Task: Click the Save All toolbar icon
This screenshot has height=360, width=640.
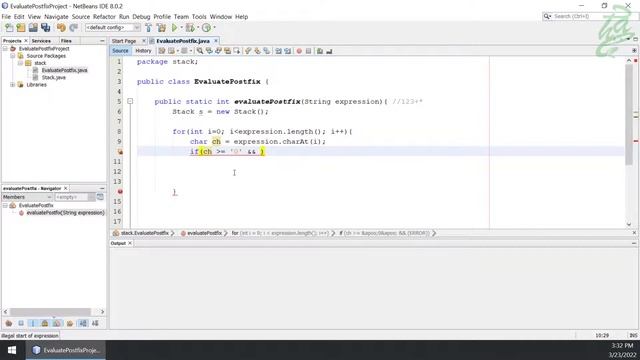Action: point(45,27)
